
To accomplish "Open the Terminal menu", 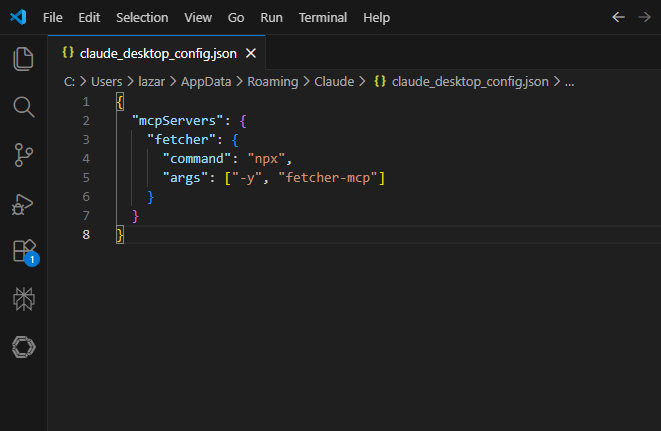I will 323,18.
